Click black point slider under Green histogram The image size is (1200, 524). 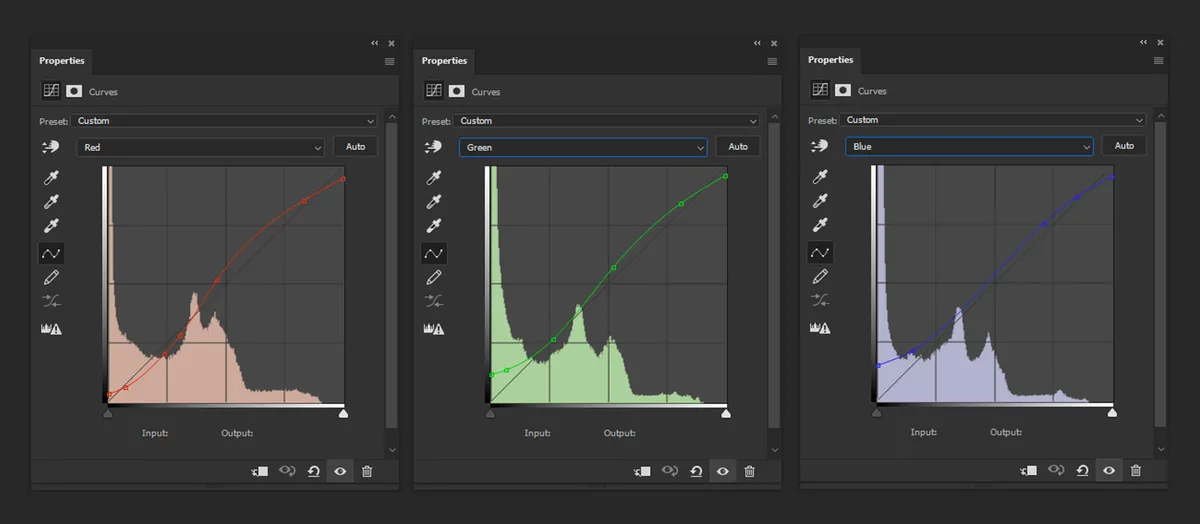pos(490,412)
